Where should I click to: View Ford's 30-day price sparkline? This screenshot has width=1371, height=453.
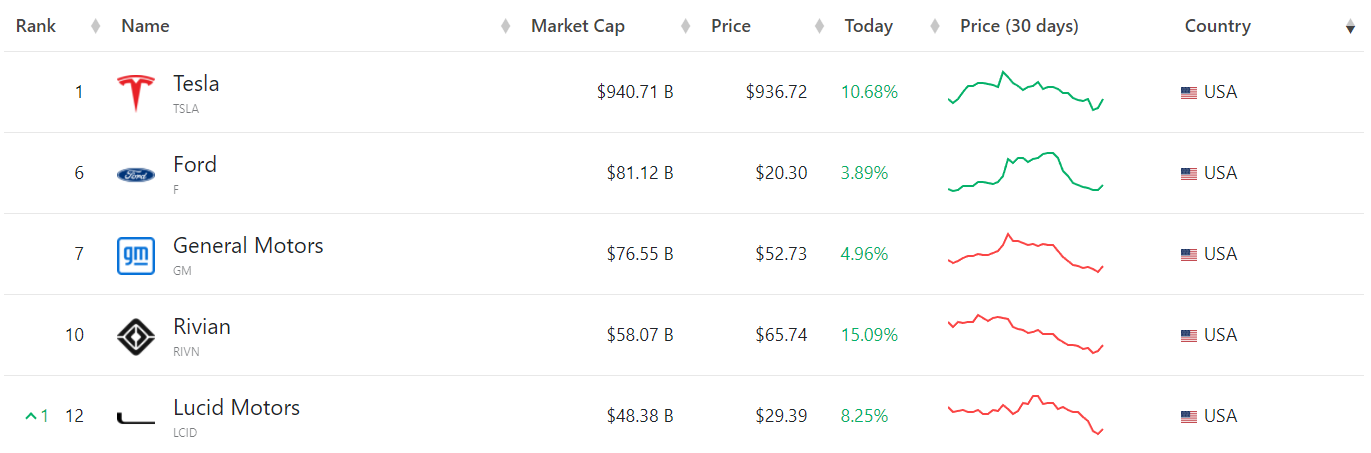pyautogui.click(x=1025, y=172)
